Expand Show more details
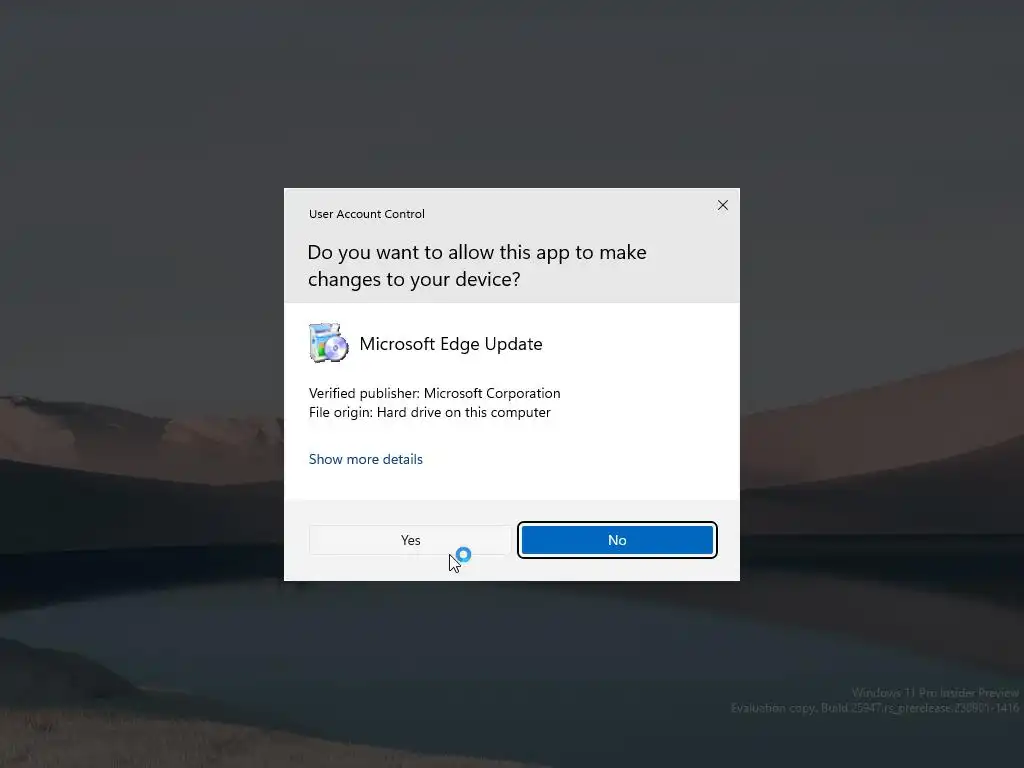The height and width of the screenshot is (768, 1024). (366, 459)
